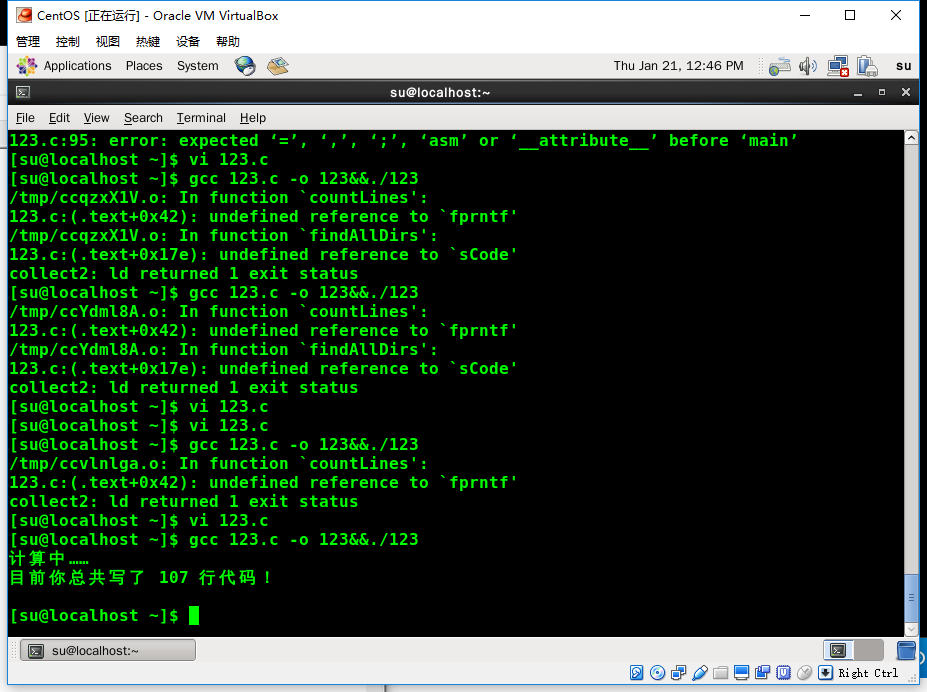Image resolution: width=927 pixels, height=692 pixels.
Task: Switch to first workspace in workspace switcher
Action: click(x=838, y=651)
